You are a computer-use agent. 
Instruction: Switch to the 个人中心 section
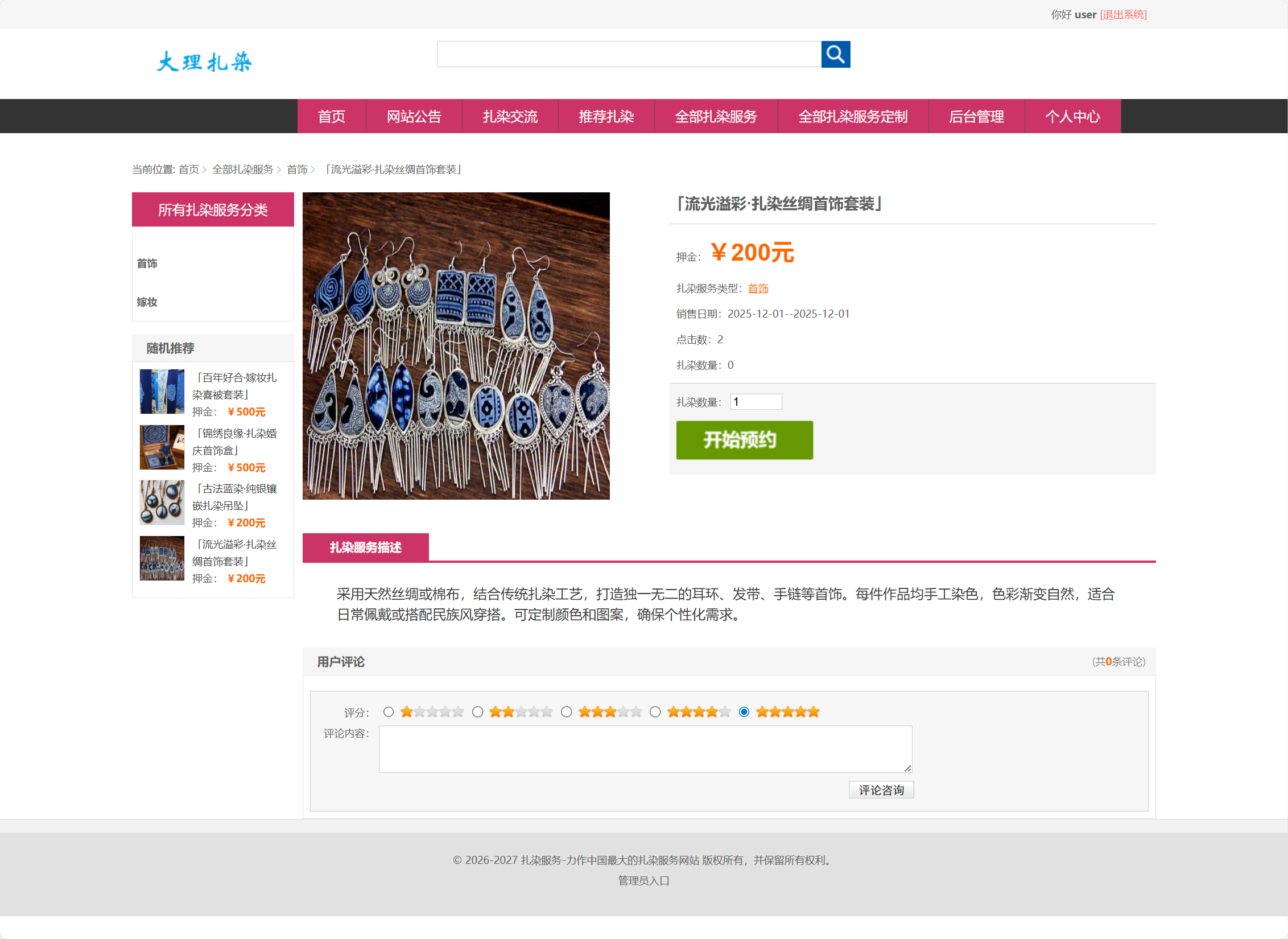(1072, 116)
